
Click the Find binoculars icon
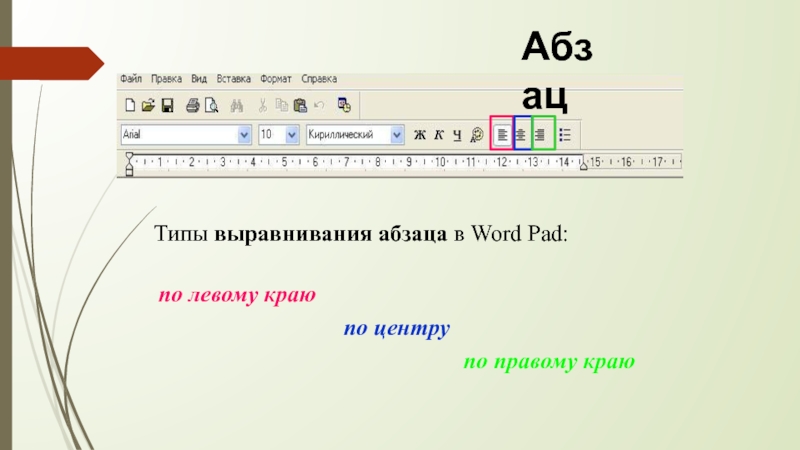[237, 105]
